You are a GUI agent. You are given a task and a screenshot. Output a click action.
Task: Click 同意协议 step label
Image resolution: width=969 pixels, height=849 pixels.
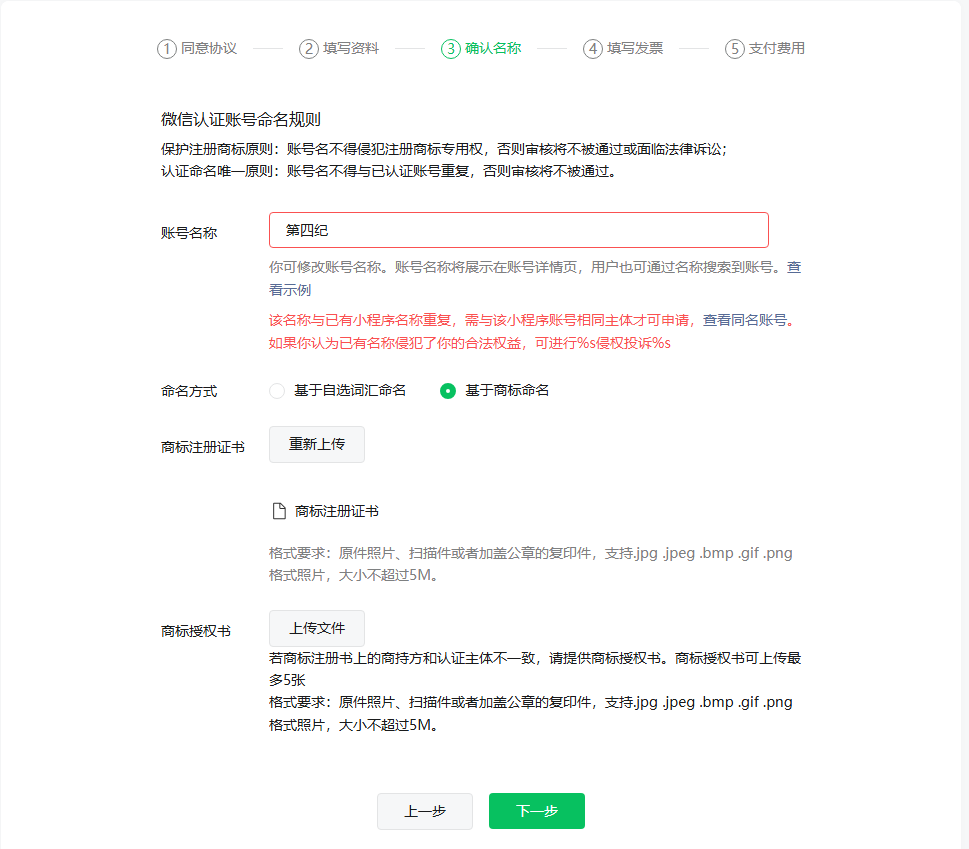pos(209,48)
